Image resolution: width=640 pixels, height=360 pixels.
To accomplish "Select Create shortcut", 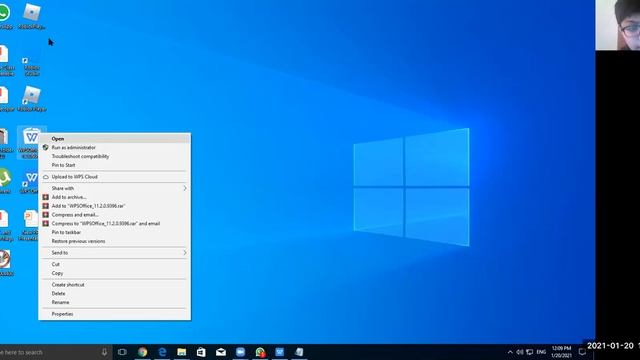I will click(114, 284).
